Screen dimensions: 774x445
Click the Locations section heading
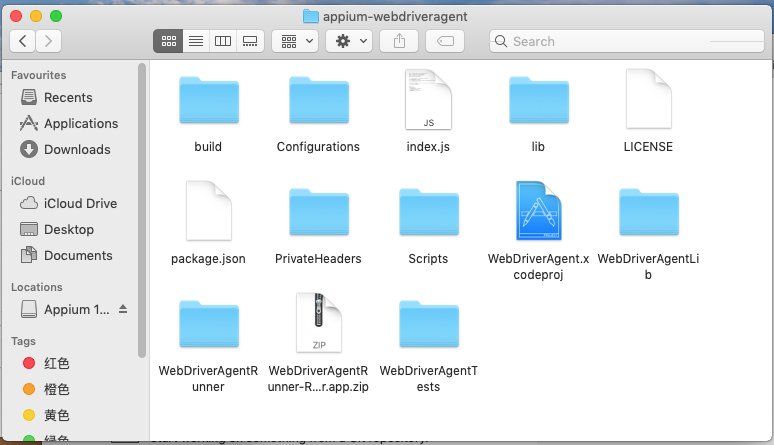(x=37, y=287)
